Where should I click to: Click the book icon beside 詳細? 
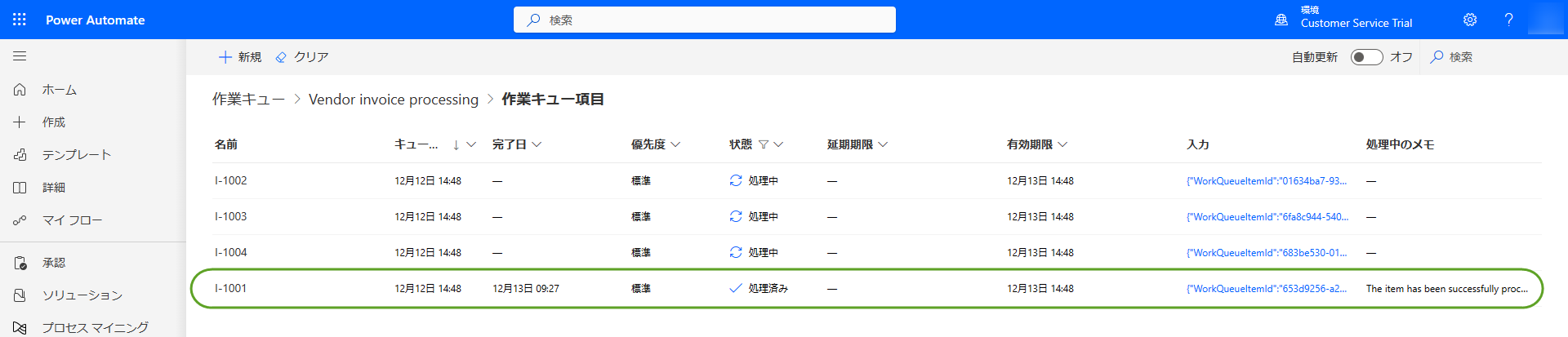click(20, 188)
